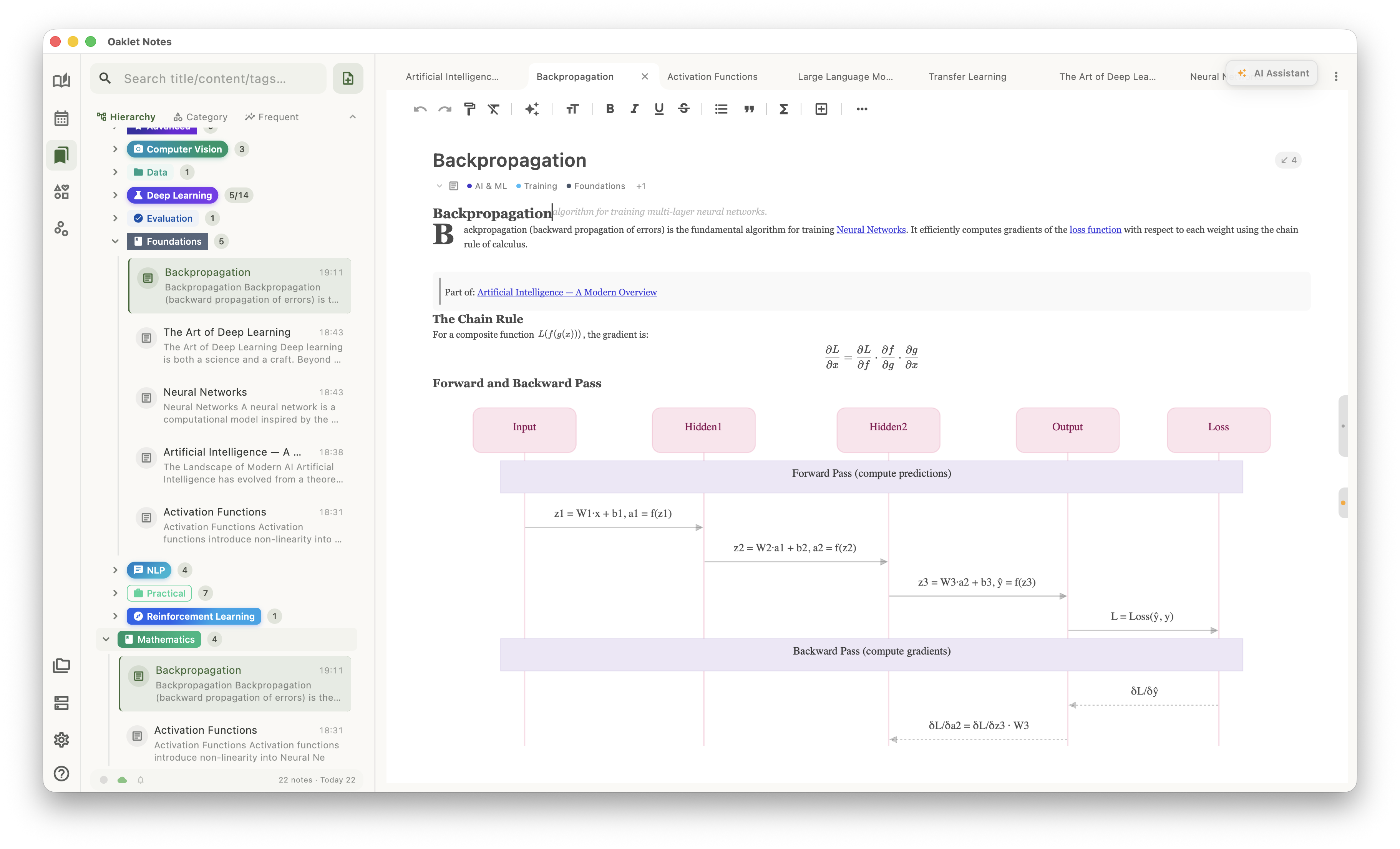Open settings gear in left sidebar
Viewport: 1400px width, 849px height.
(61, 740)
